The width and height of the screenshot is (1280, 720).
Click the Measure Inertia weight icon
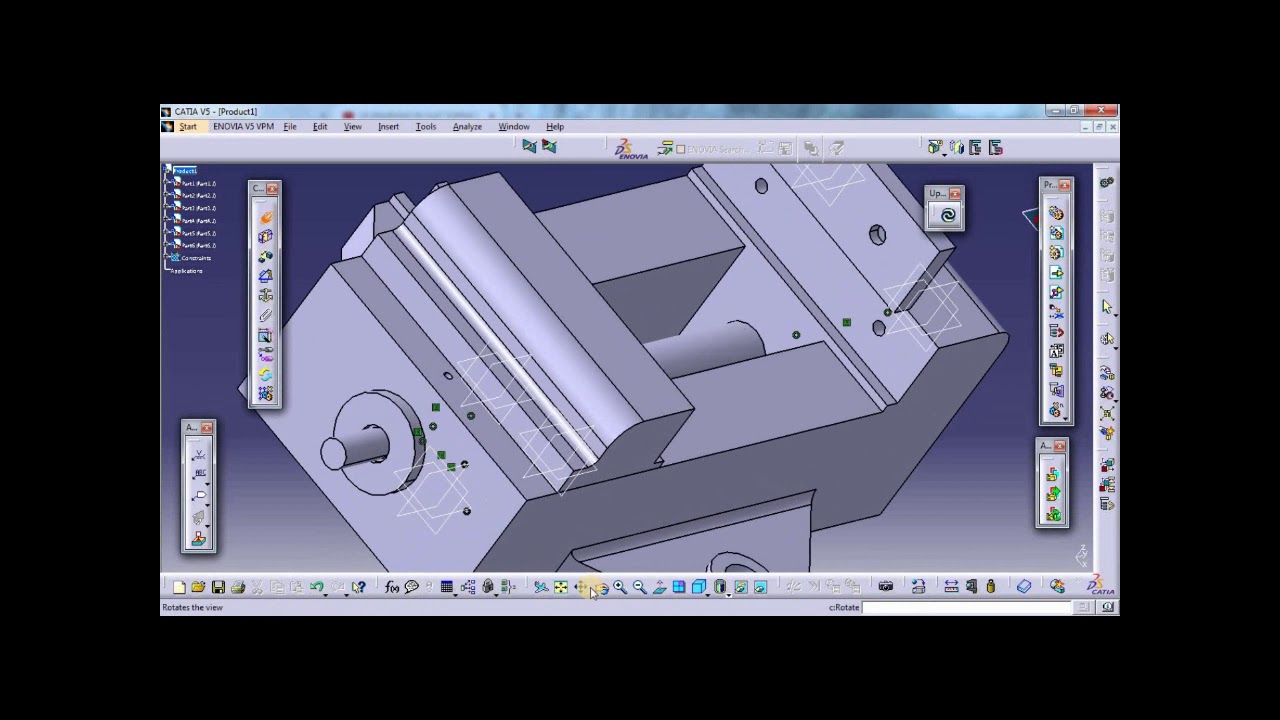991,587
